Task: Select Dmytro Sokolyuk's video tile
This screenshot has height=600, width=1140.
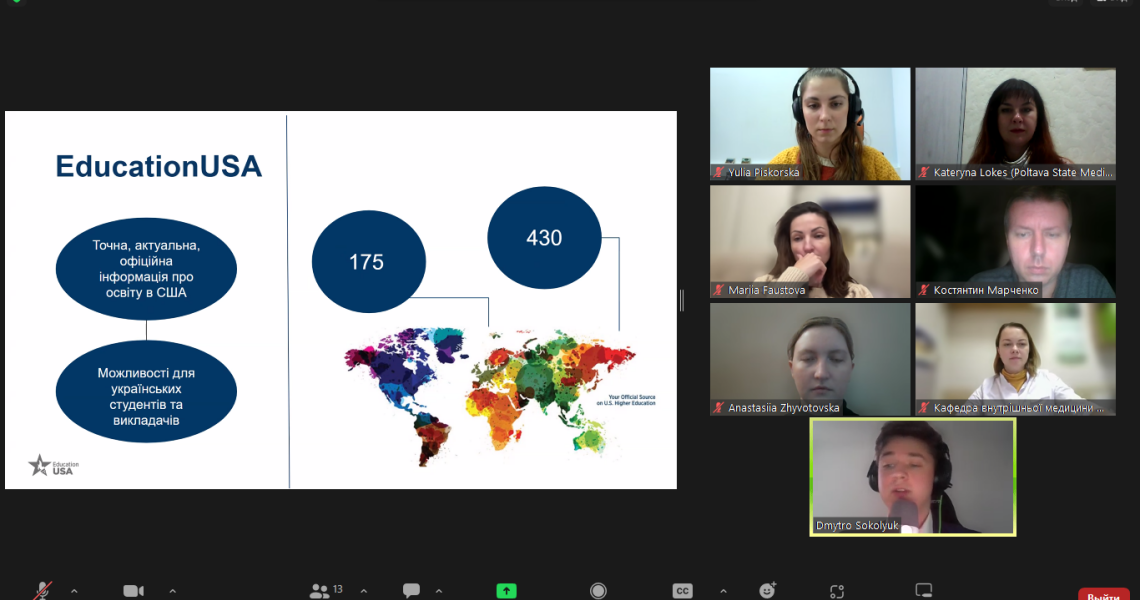Action: coord(911,475)
